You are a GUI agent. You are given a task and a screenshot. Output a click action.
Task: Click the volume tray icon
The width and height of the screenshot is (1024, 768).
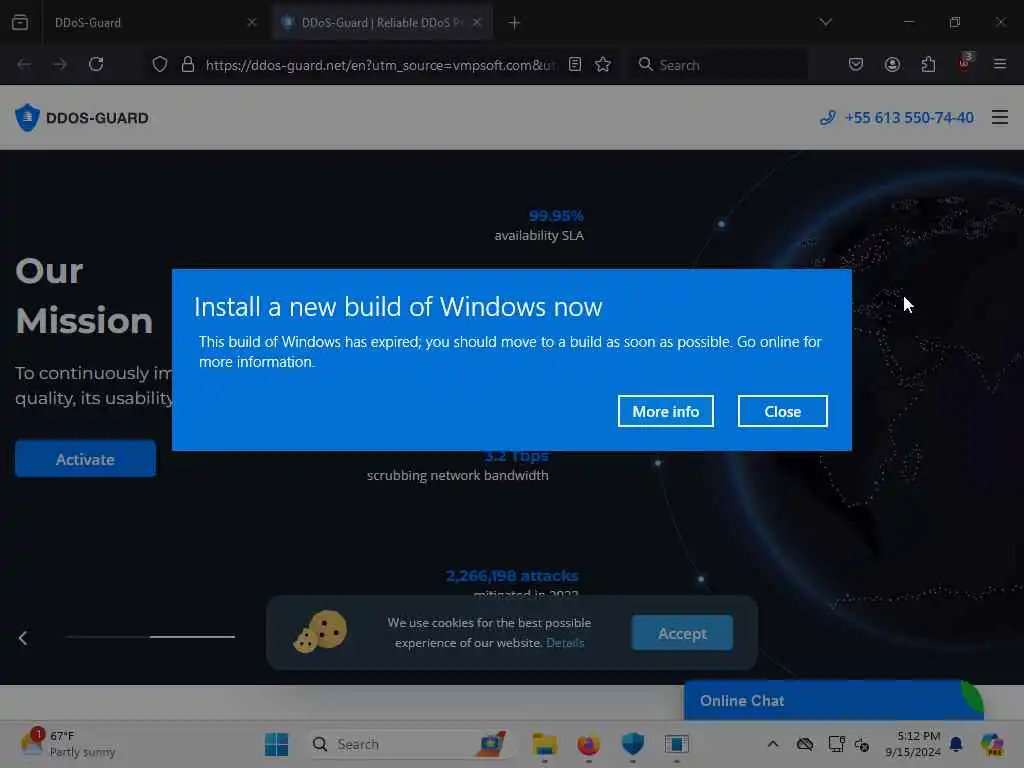(x=861, y=744)
